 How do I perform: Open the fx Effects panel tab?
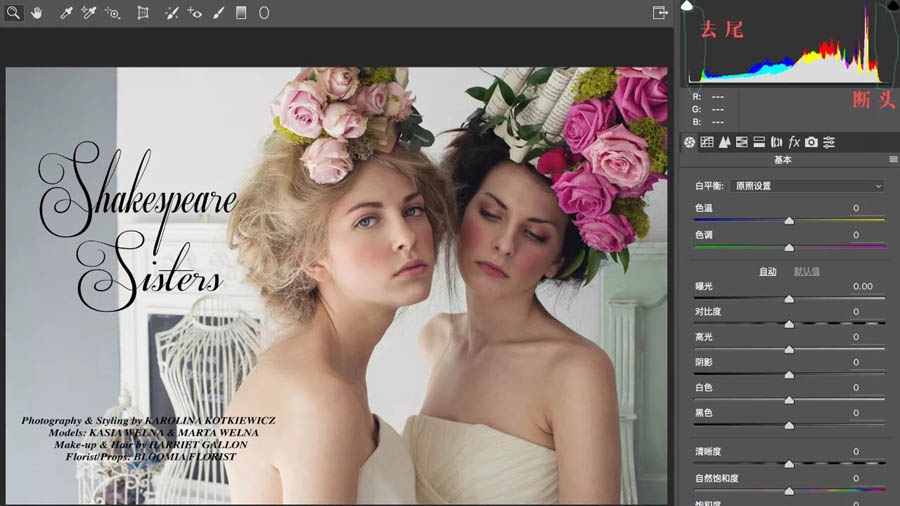pos(794,142)
